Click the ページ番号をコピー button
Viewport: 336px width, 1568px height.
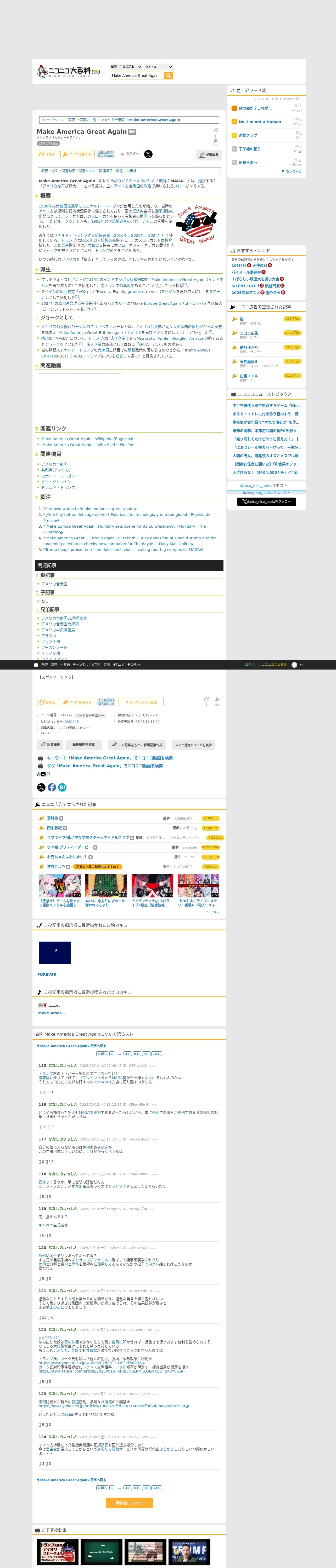pyautogui.click(x=90, y=715)
